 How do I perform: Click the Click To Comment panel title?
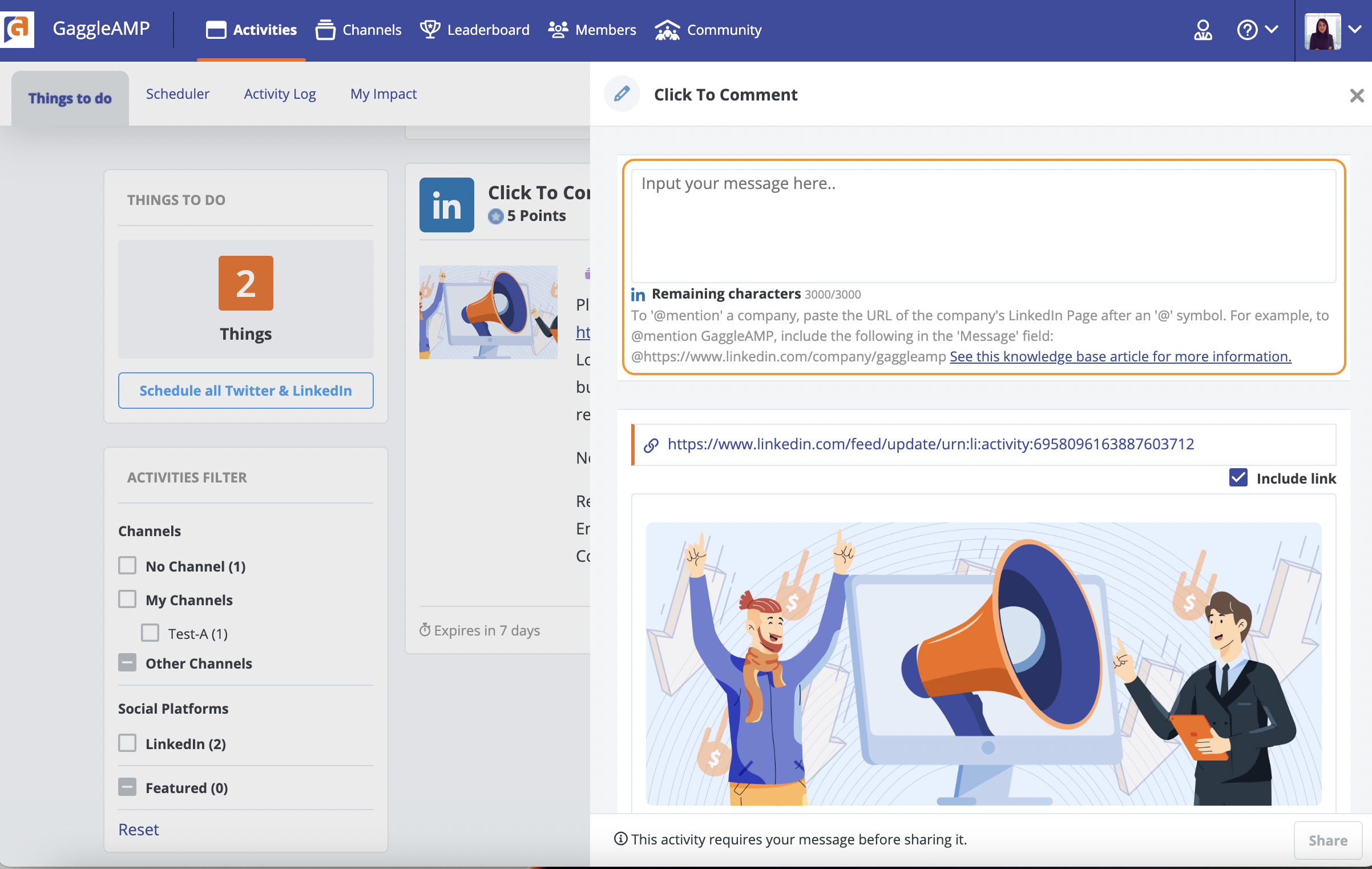(x=725, y=95)
